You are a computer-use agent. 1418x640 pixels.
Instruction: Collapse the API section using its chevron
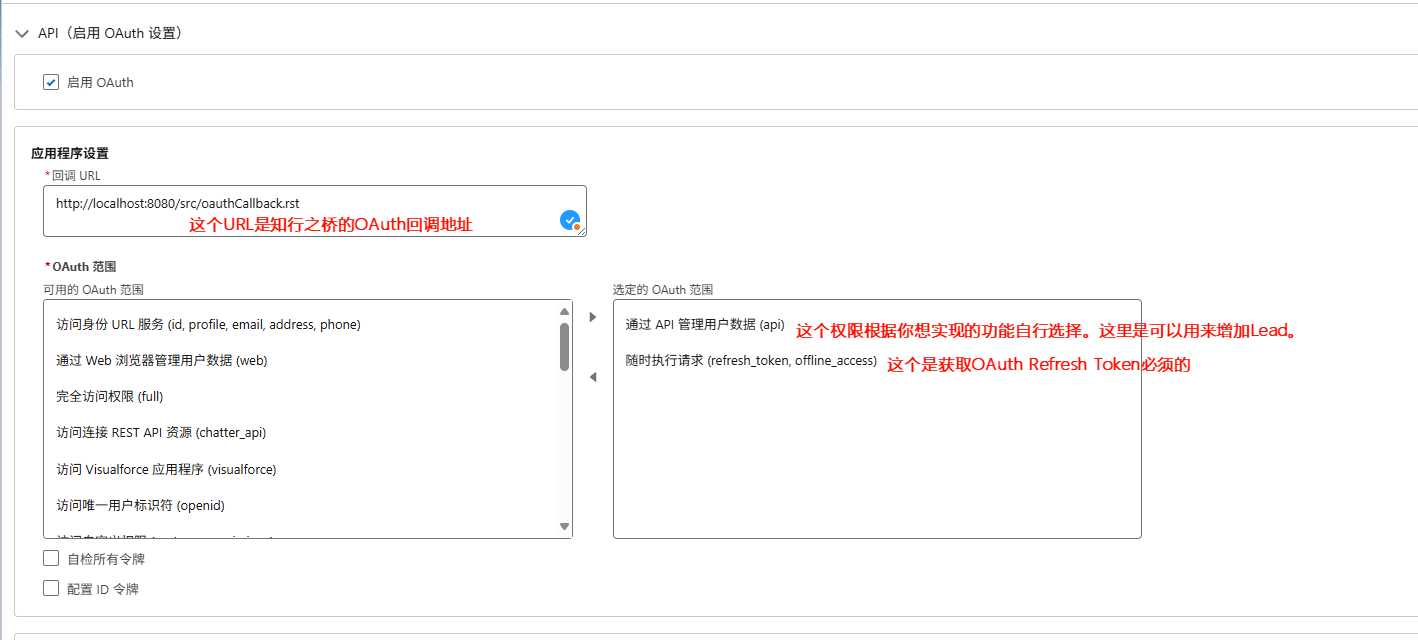(x=22, y=33)
